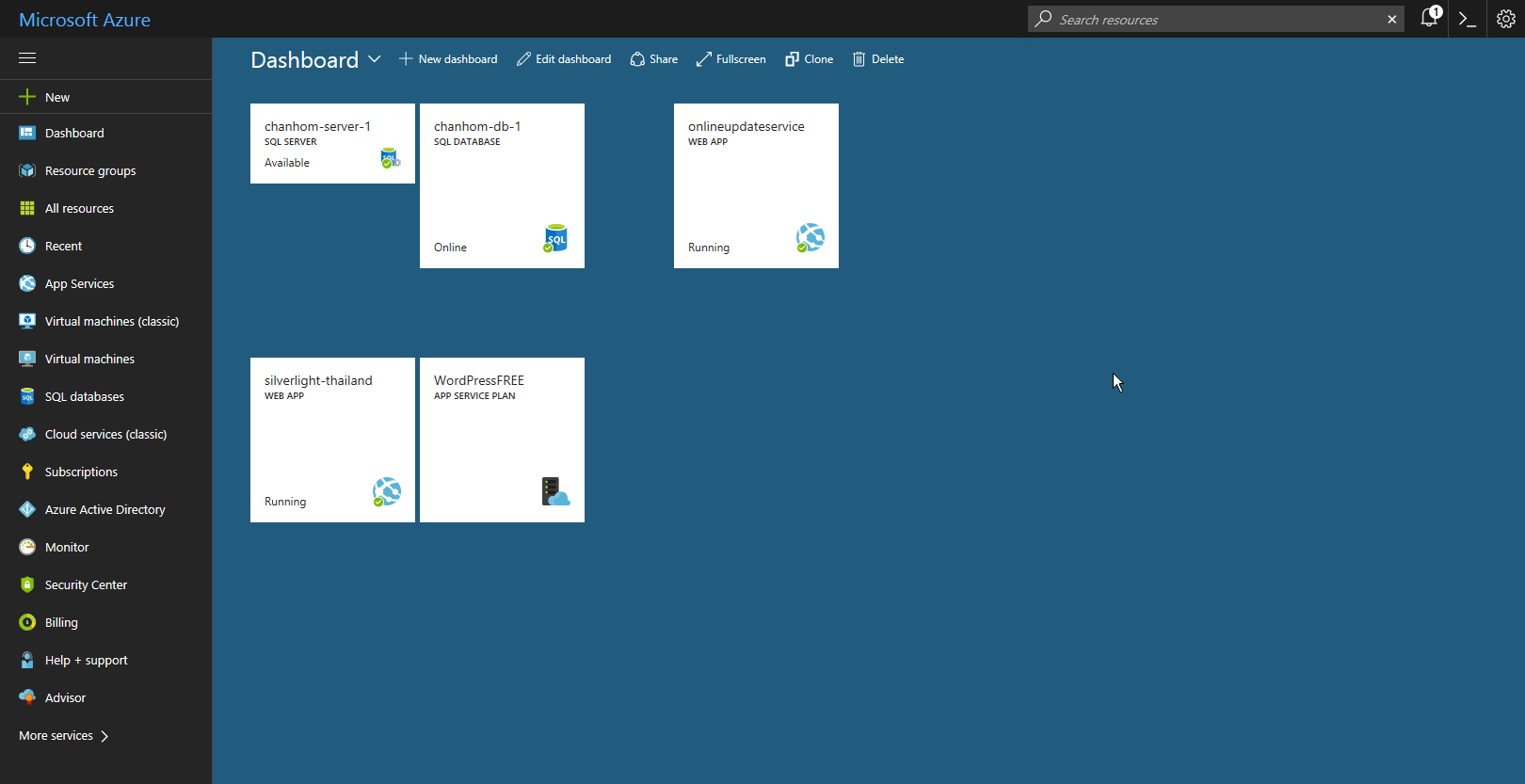Image resolution: width=1525 pixels, height=784 pixels.
Task: Select Subscriptions label in the sidebar
Action: (x=81, y=472)
